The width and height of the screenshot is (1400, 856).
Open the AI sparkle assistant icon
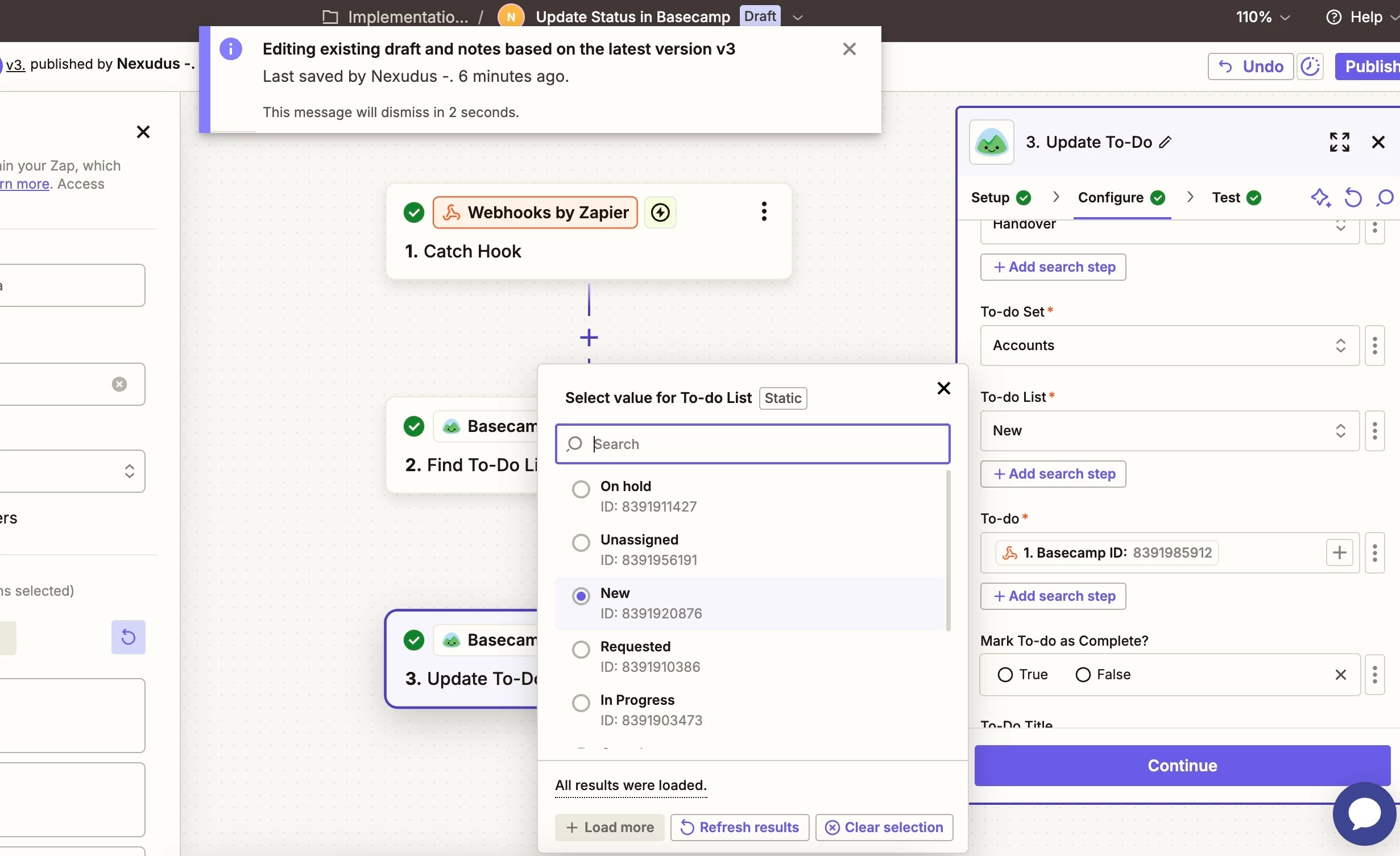point(1320,198)
